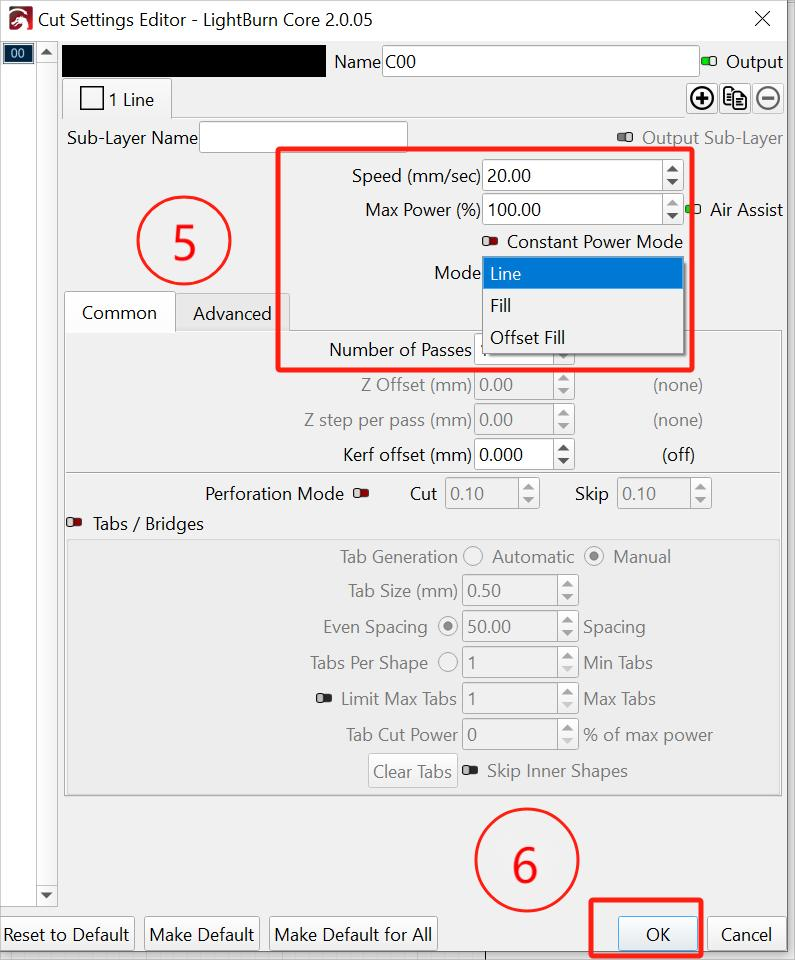Image resolution: width=795 pixels, height=960 pixels.
Task: Toggle the Output switch
Action: [x=709, y=61]
